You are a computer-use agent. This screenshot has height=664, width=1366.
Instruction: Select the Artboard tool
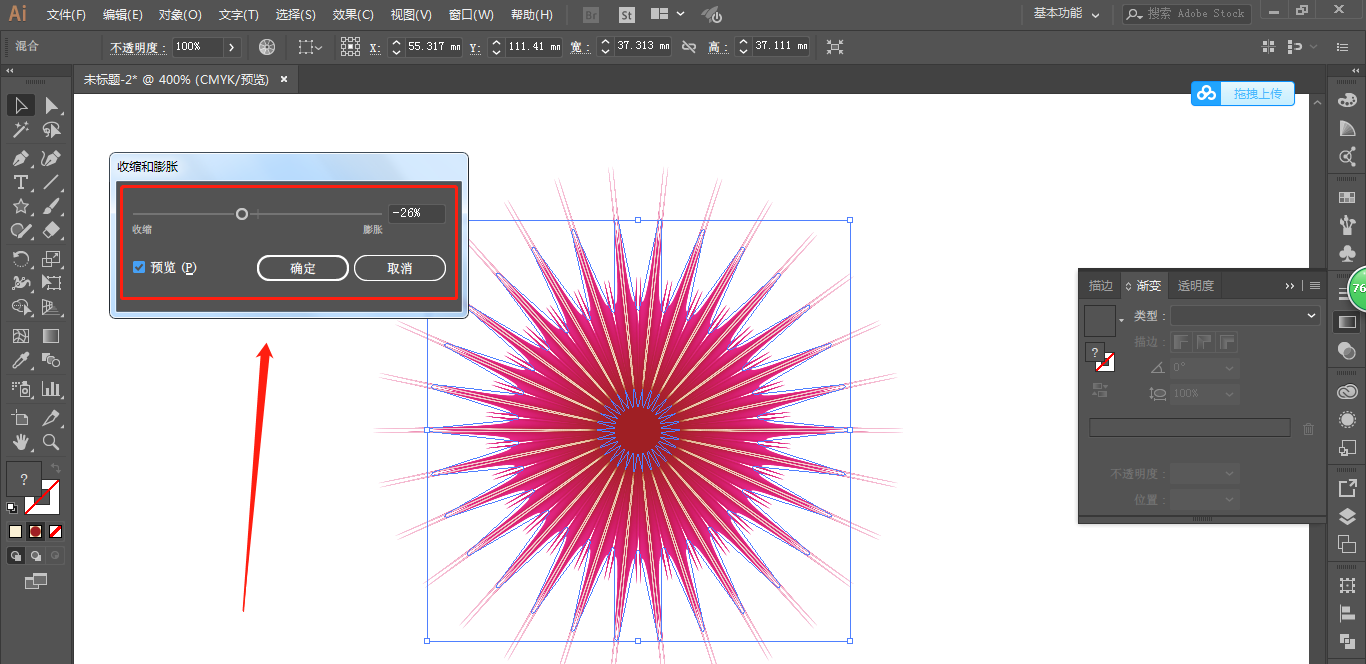coord(20,418)
